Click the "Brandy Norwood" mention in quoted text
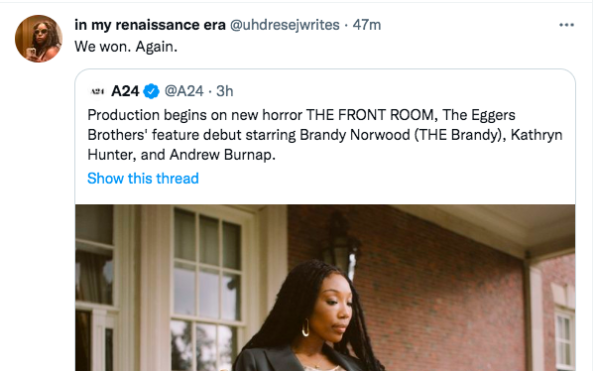This screenshot has width=595, height=371. click(x=355, y=135)
